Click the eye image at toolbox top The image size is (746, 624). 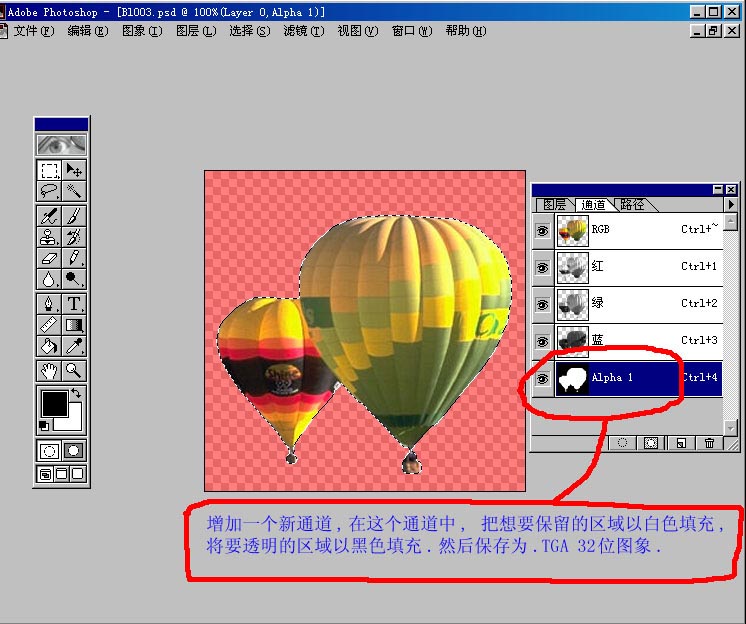[x=61, y=145]
